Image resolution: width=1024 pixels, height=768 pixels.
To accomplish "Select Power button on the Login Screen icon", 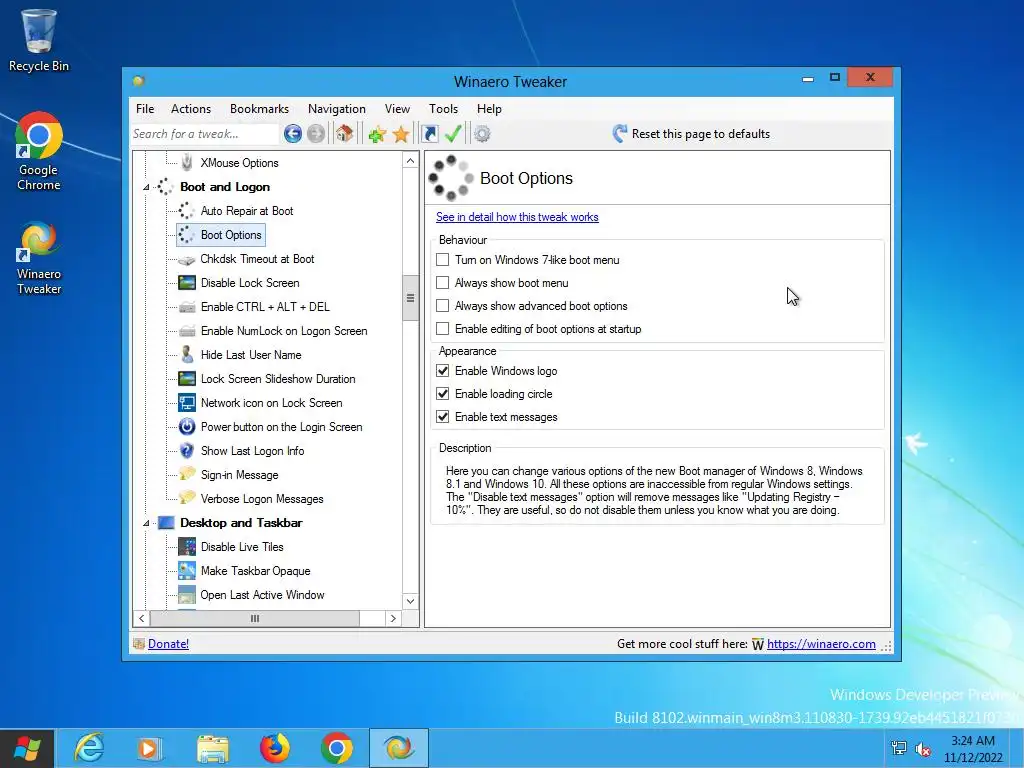I will (187, 426).
